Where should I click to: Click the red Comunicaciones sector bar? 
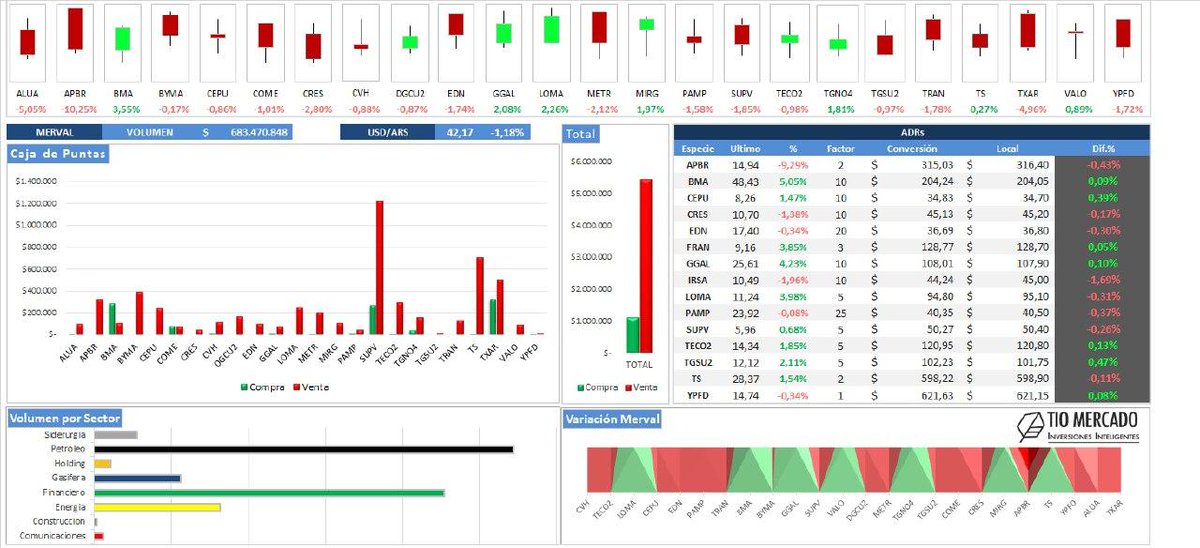[x=98, y=536]
